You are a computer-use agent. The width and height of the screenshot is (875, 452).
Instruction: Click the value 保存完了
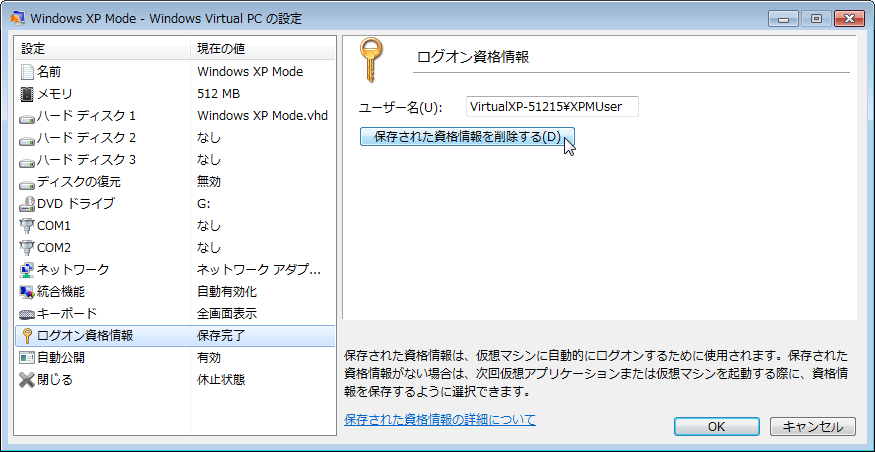point(221,336)
